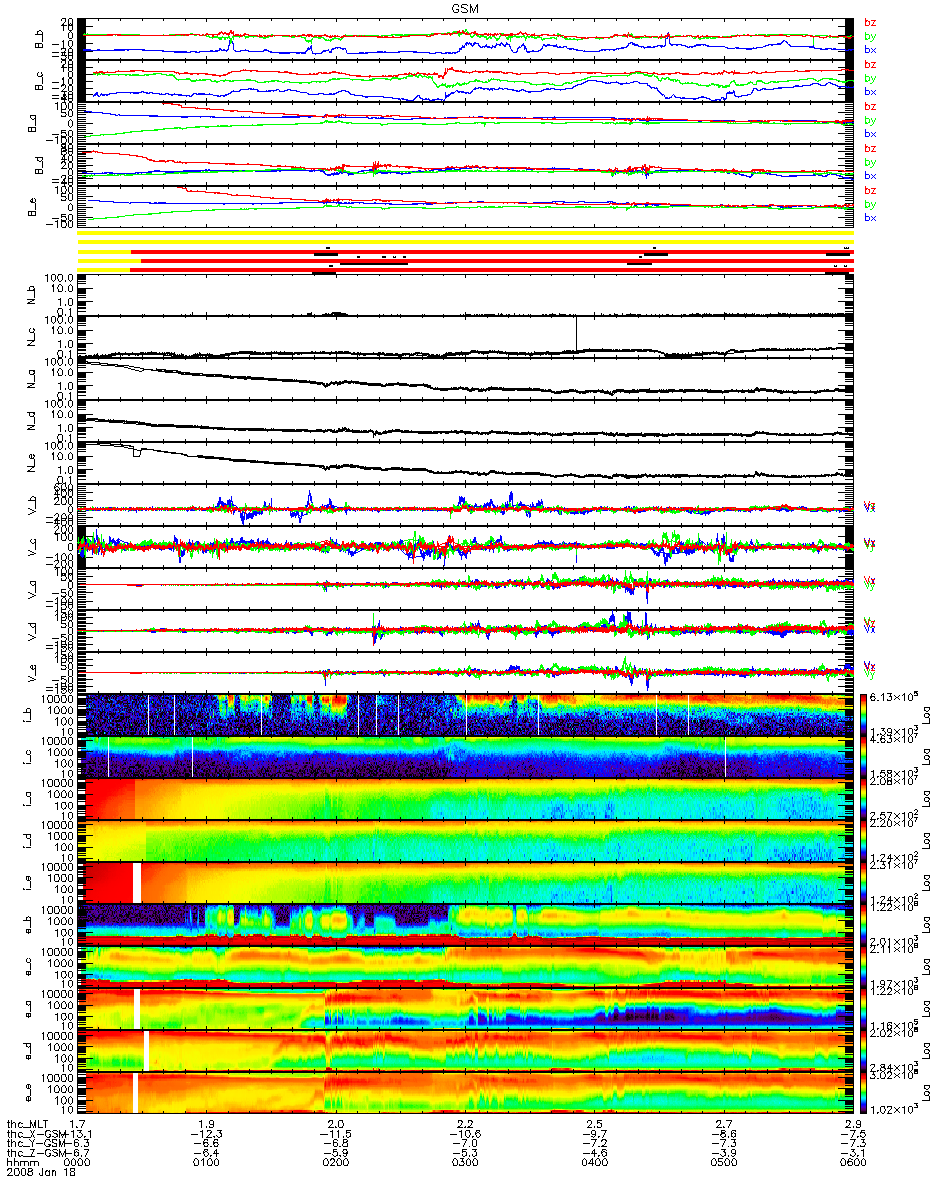
Task: Click the 0200 time tick label
Action: click(336, 1162)
